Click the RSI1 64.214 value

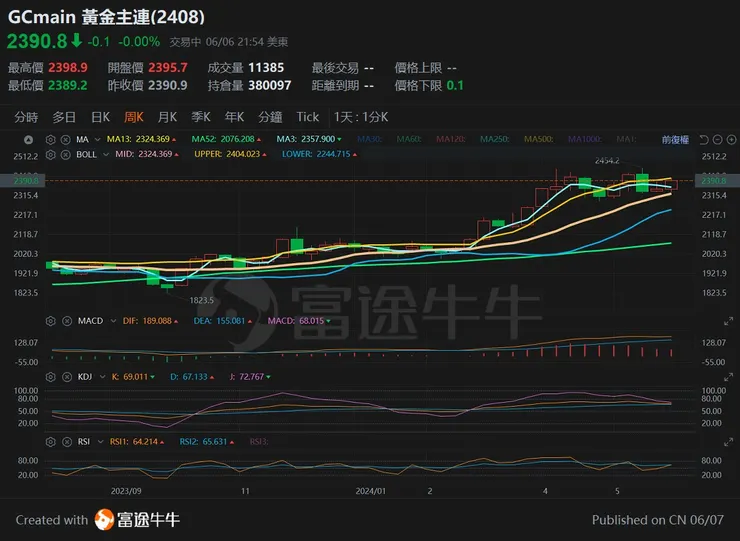click(x=137, y=442)
